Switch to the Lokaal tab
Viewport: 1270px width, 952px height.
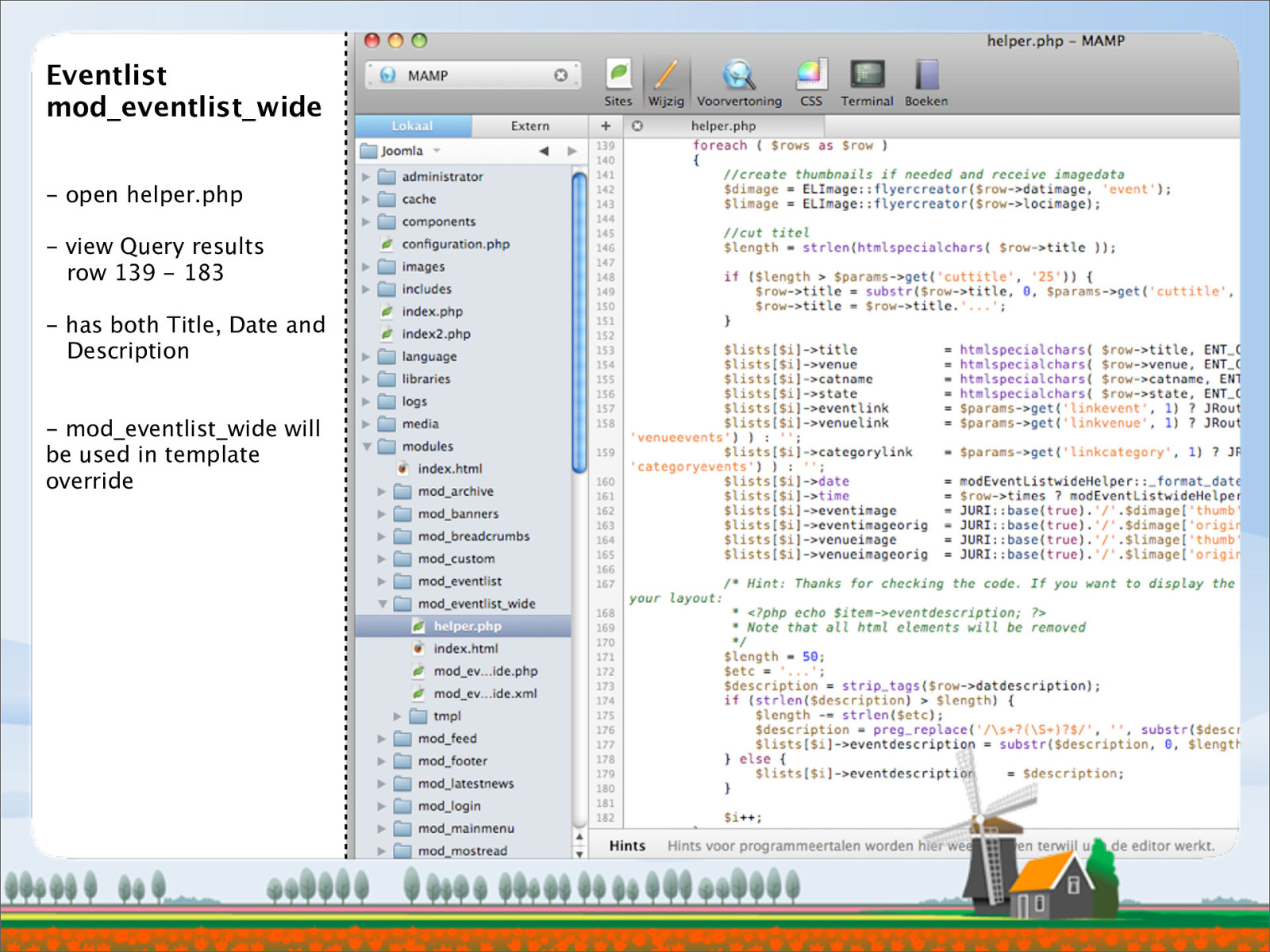[x=413, y=125]
